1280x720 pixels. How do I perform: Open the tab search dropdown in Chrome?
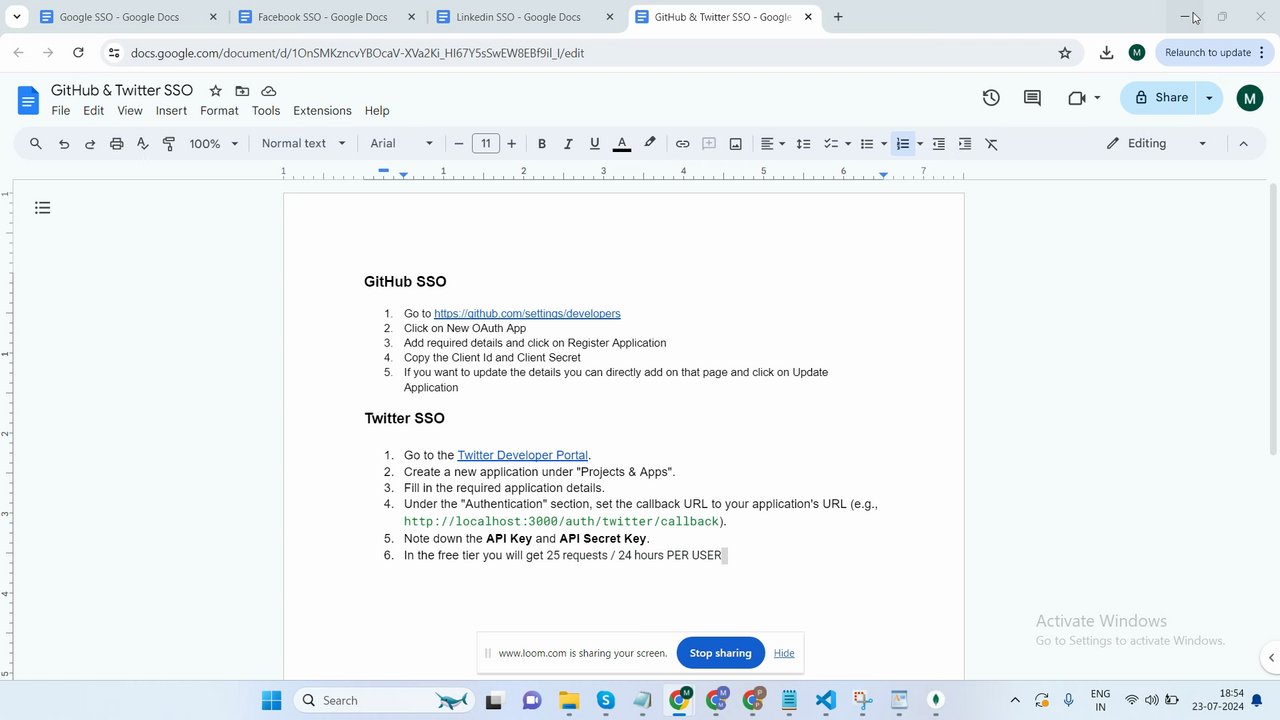pyautogui.click(x=16, y=17)
